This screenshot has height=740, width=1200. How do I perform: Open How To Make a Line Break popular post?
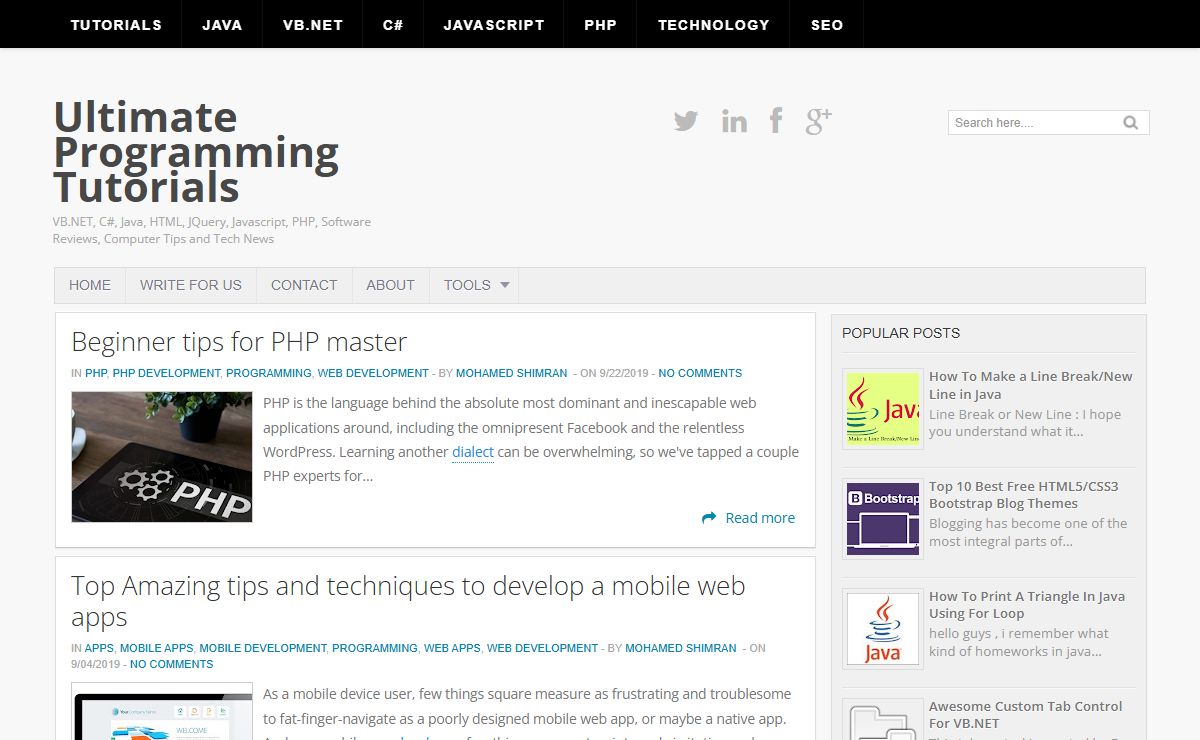(x=1031, y=385)
